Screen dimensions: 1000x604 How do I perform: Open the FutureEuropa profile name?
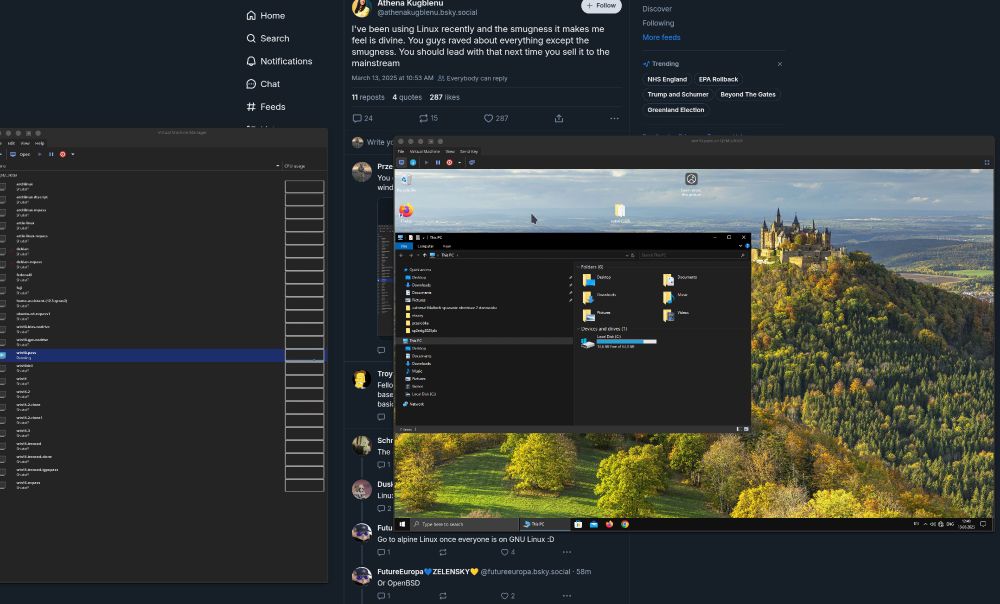pyautogui.click(x=427, y=571)
